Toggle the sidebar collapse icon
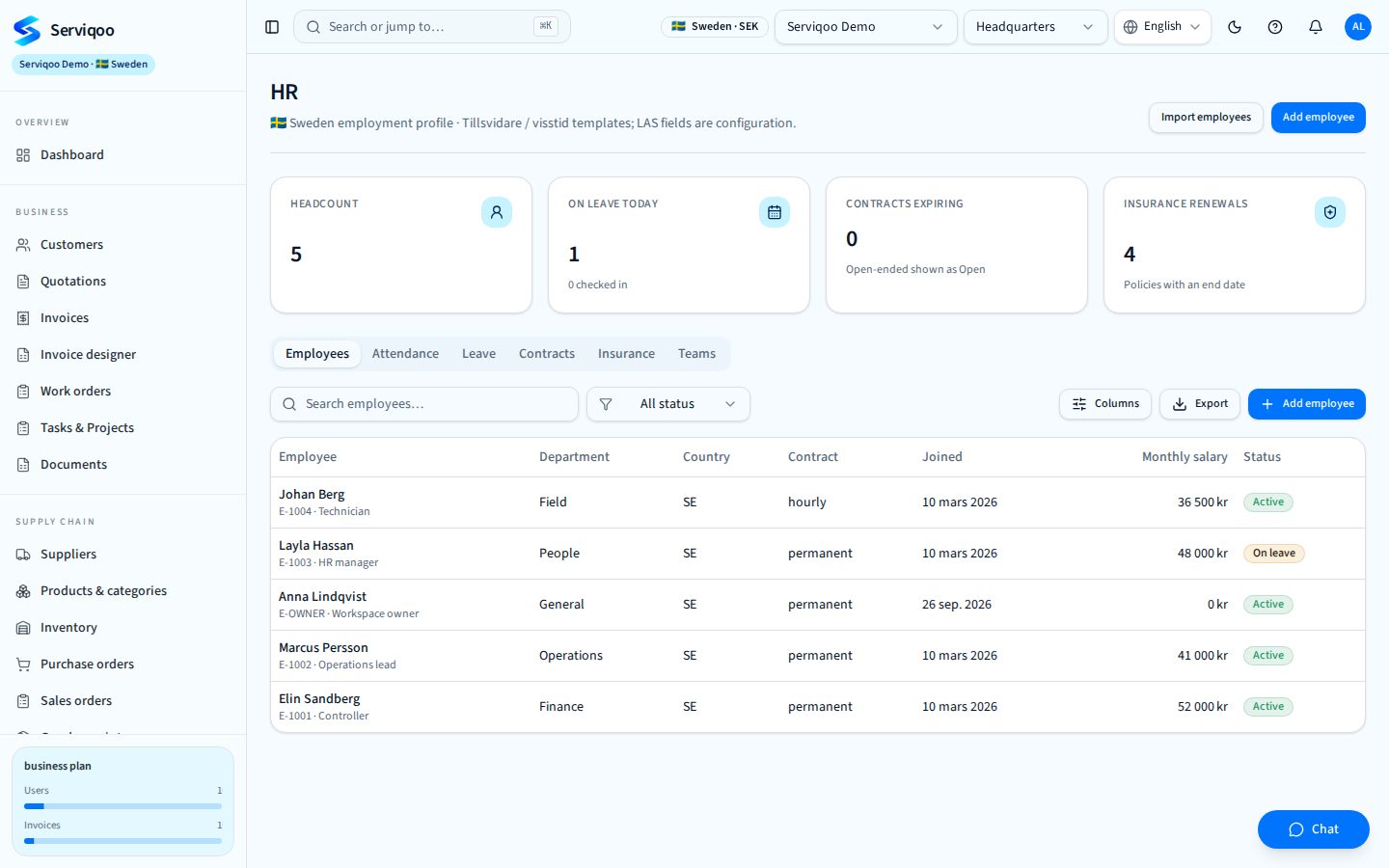 272,27
